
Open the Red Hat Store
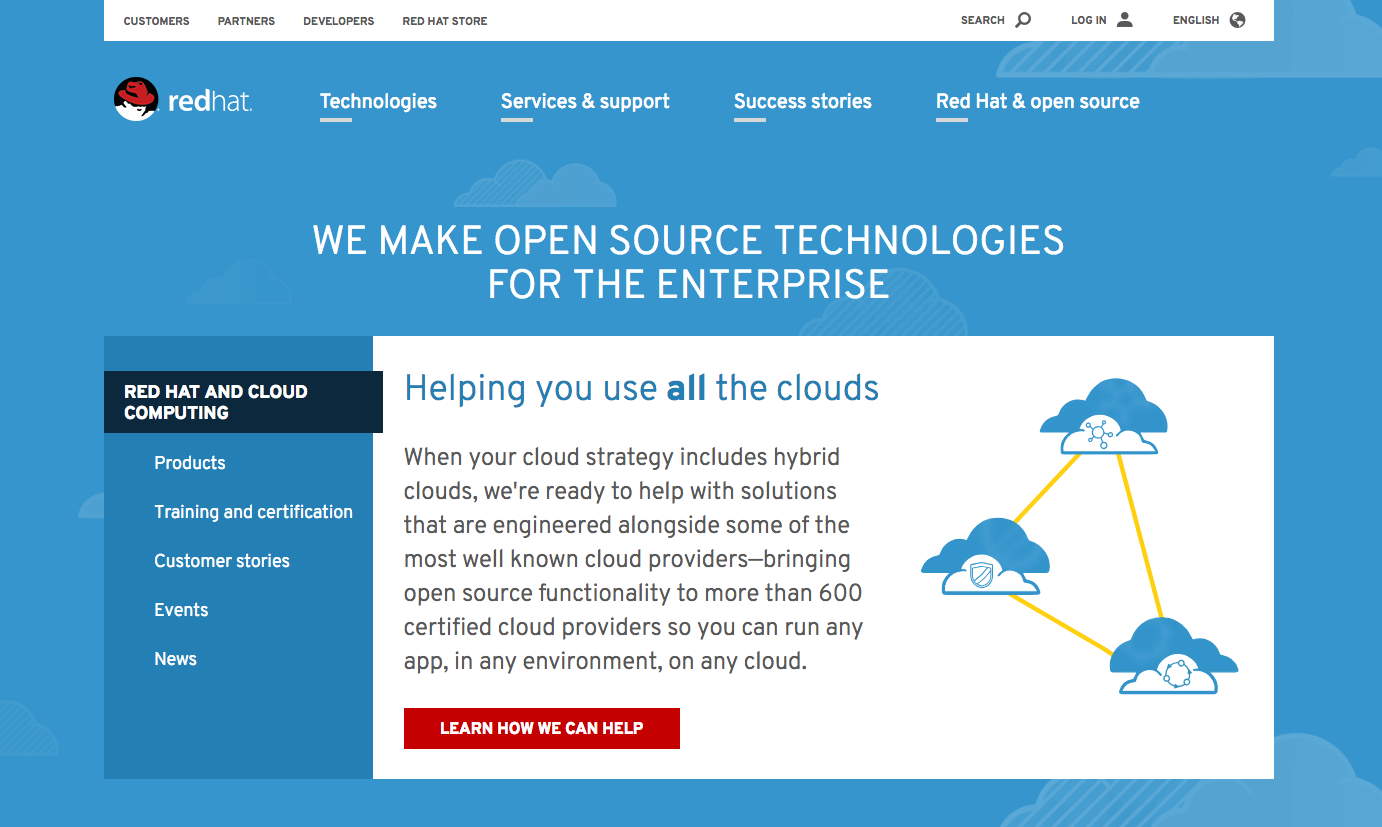[445, 21]
